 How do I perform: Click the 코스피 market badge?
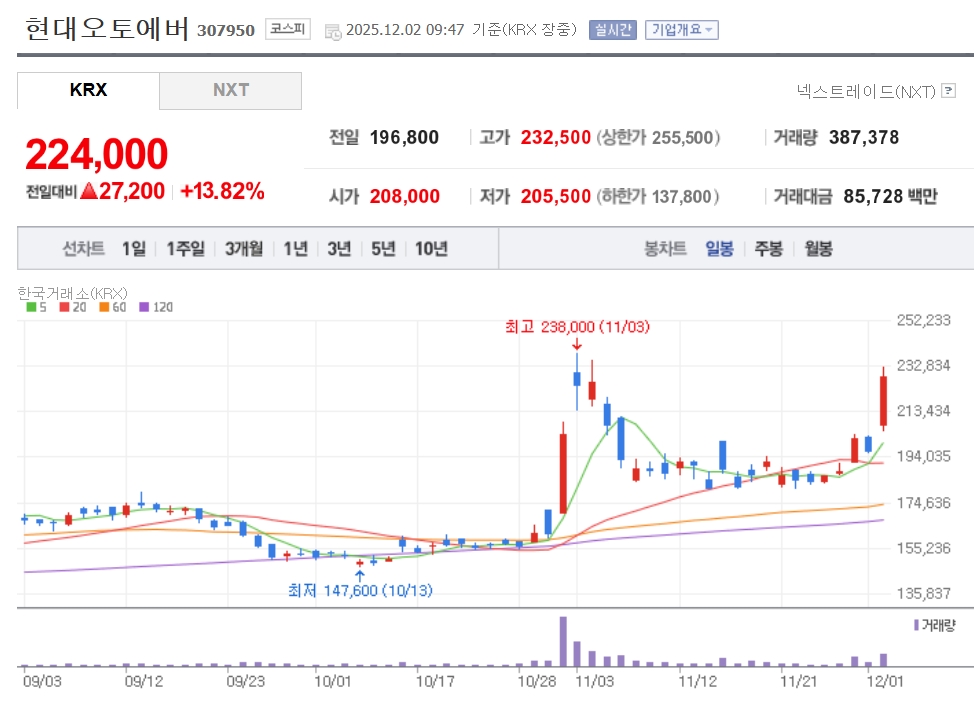click(288, 29)
